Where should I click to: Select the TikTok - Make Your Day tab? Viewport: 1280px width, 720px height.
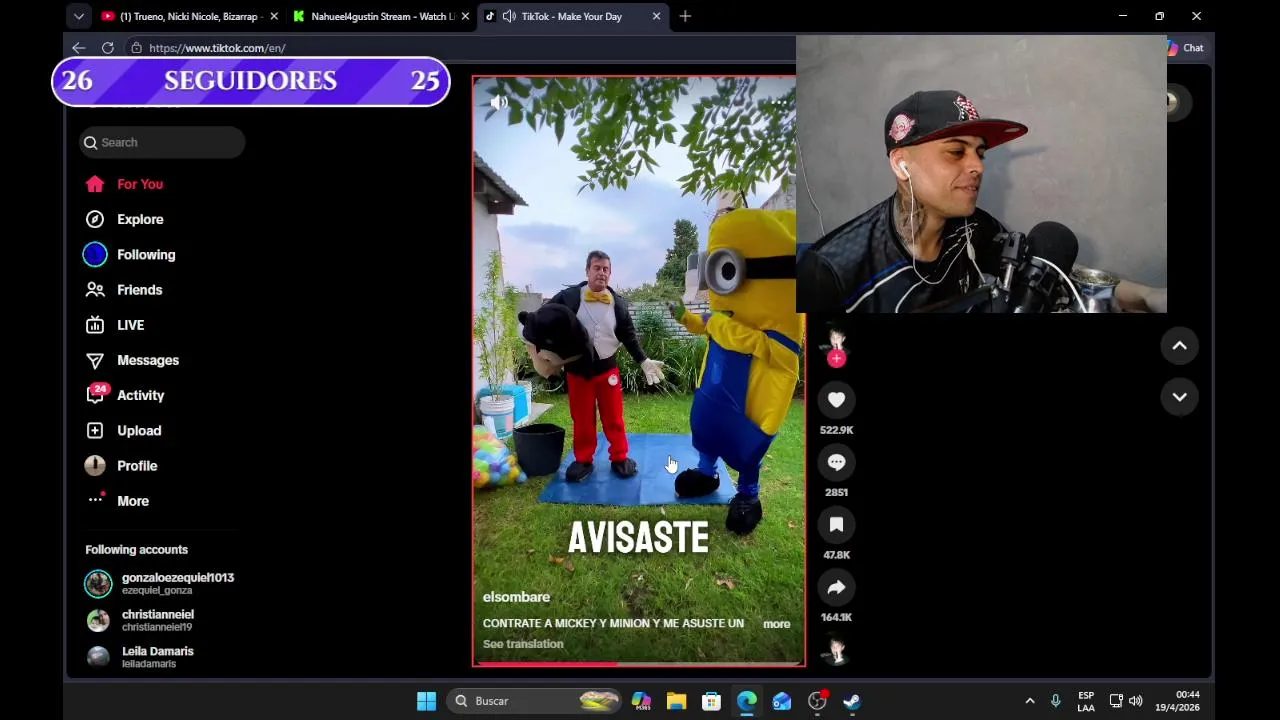coord(570,16)
